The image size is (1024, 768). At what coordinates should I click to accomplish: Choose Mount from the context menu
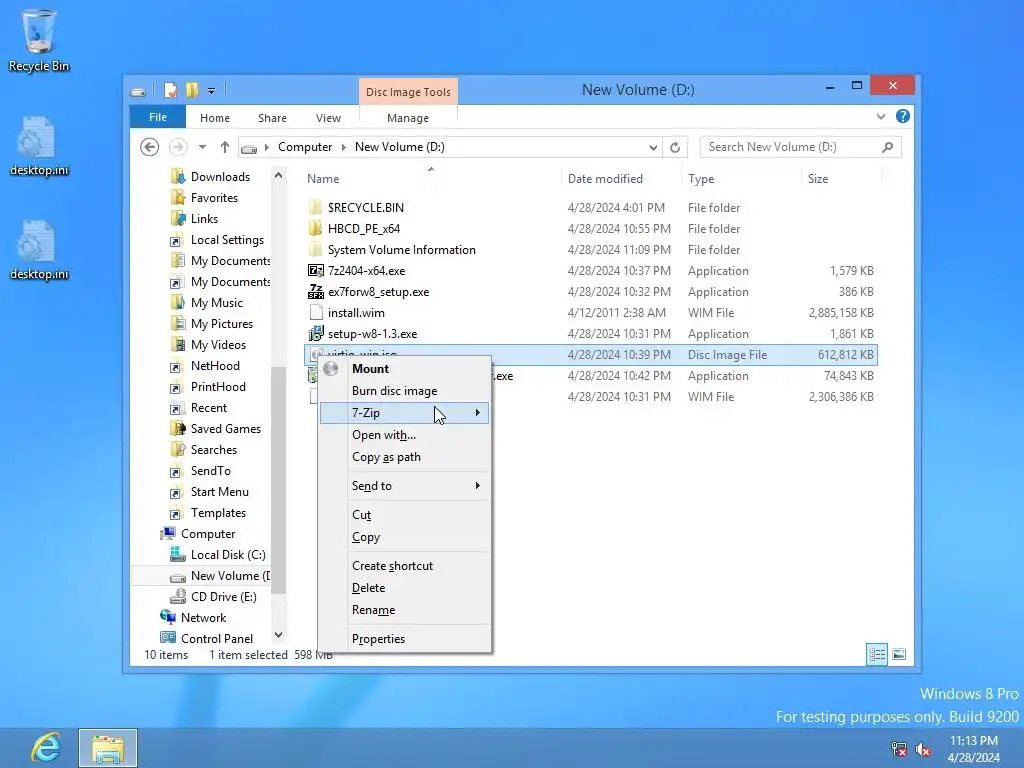[x=405, y=368]
